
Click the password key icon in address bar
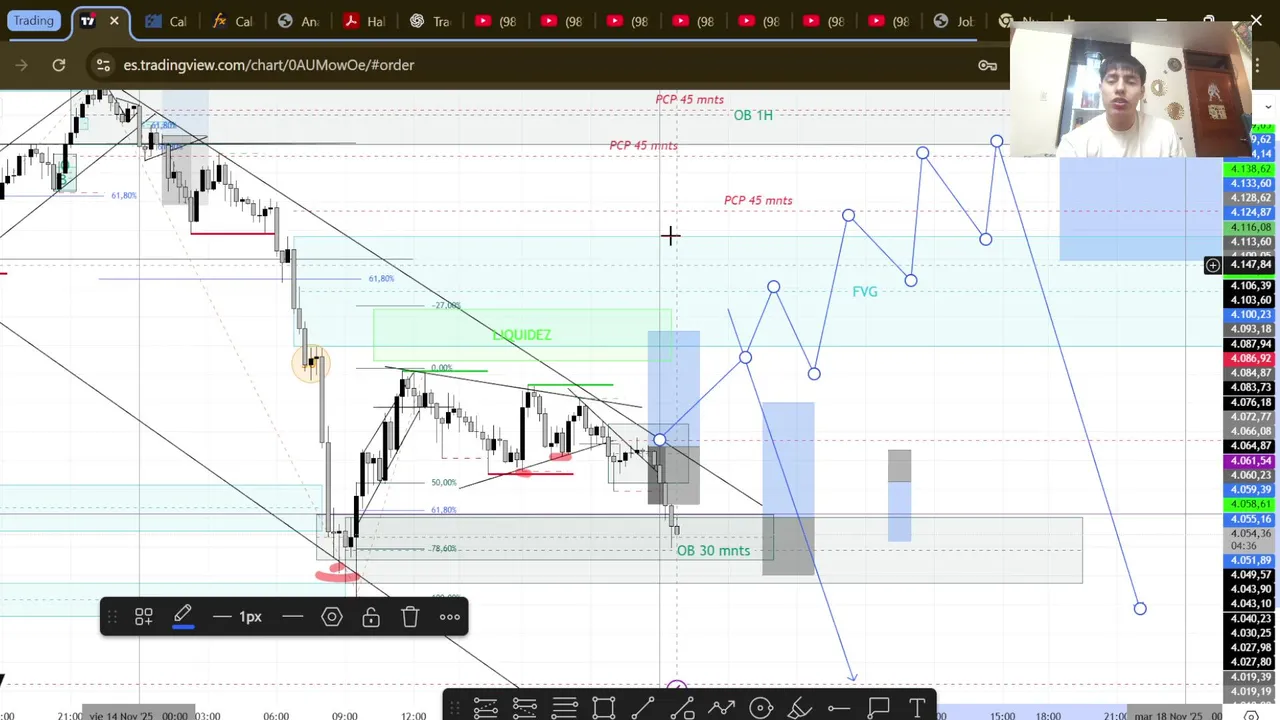click(988, 65)
